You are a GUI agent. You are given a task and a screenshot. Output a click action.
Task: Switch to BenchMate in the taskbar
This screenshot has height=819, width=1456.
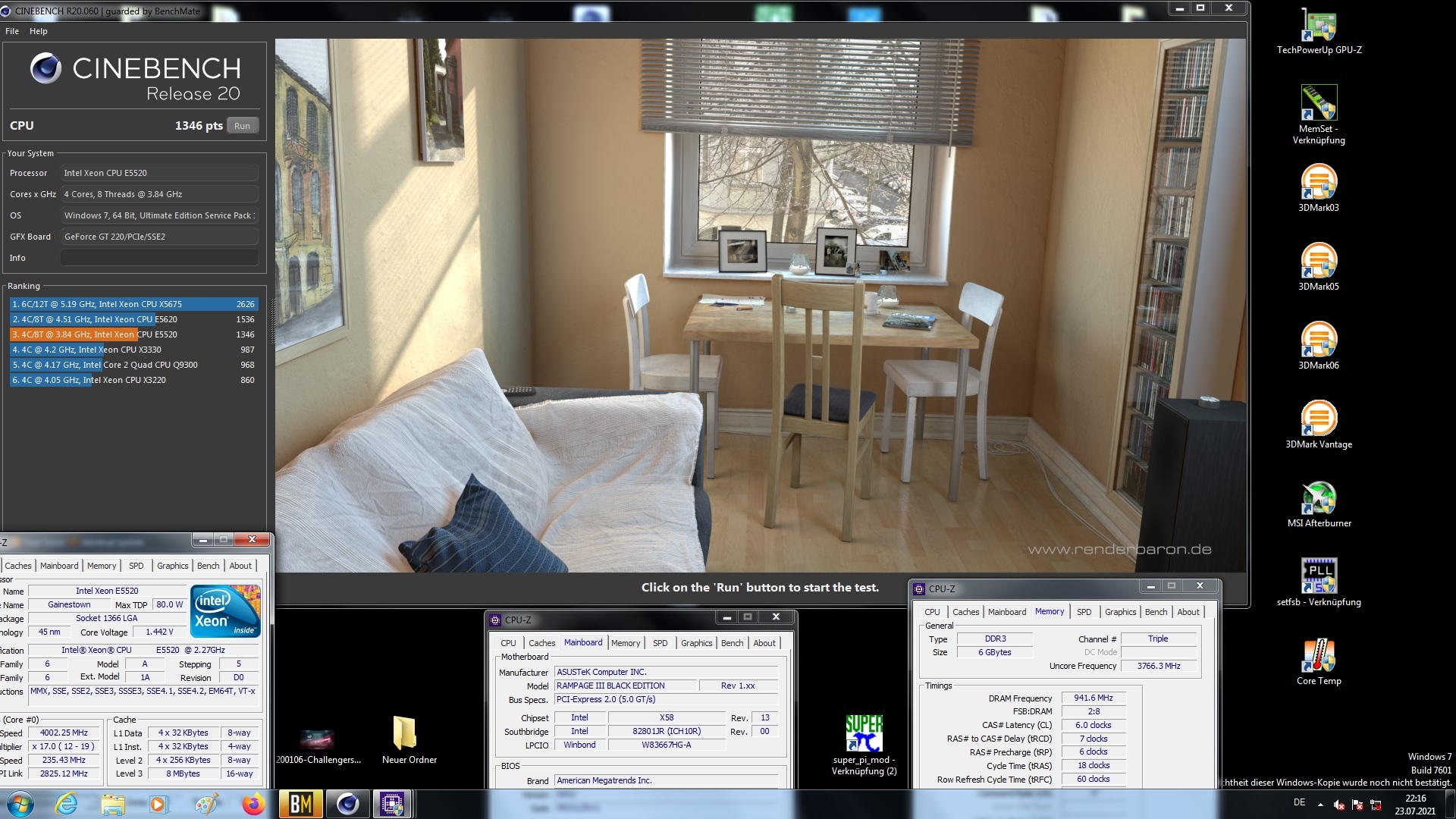click(x=301, y=804)
